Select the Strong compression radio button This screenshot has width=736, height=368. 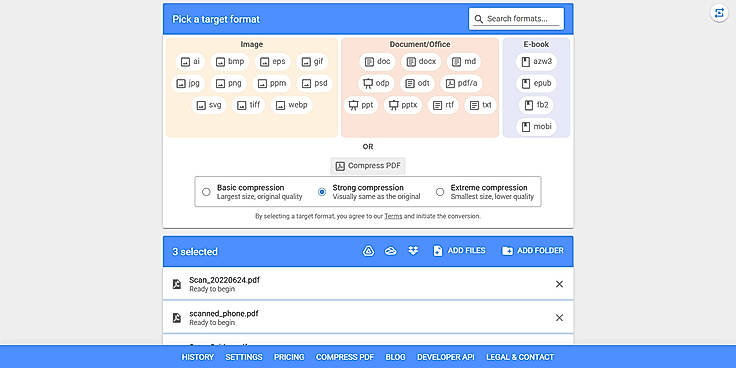click(322, 192)
